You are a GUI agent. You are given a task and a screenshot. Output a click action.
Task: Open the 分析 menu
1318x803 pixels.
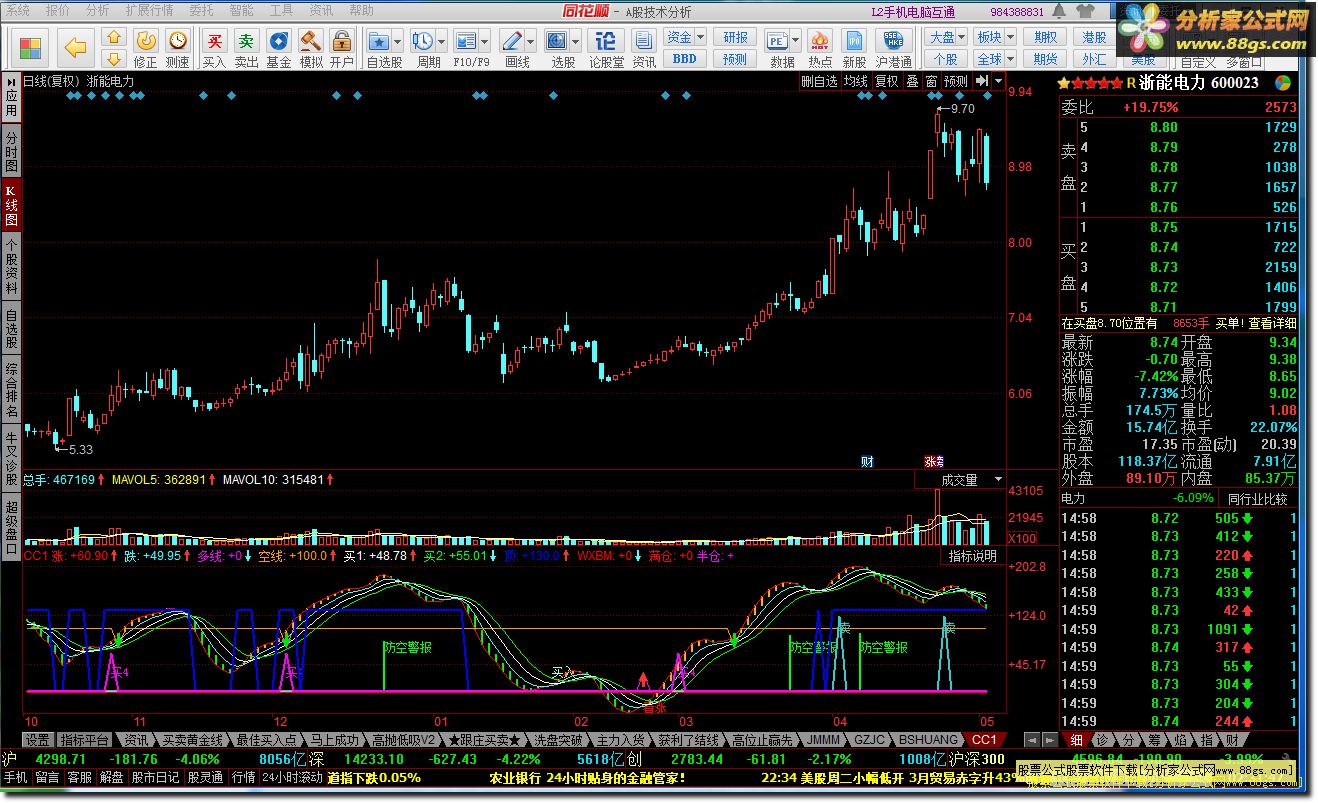97,10
